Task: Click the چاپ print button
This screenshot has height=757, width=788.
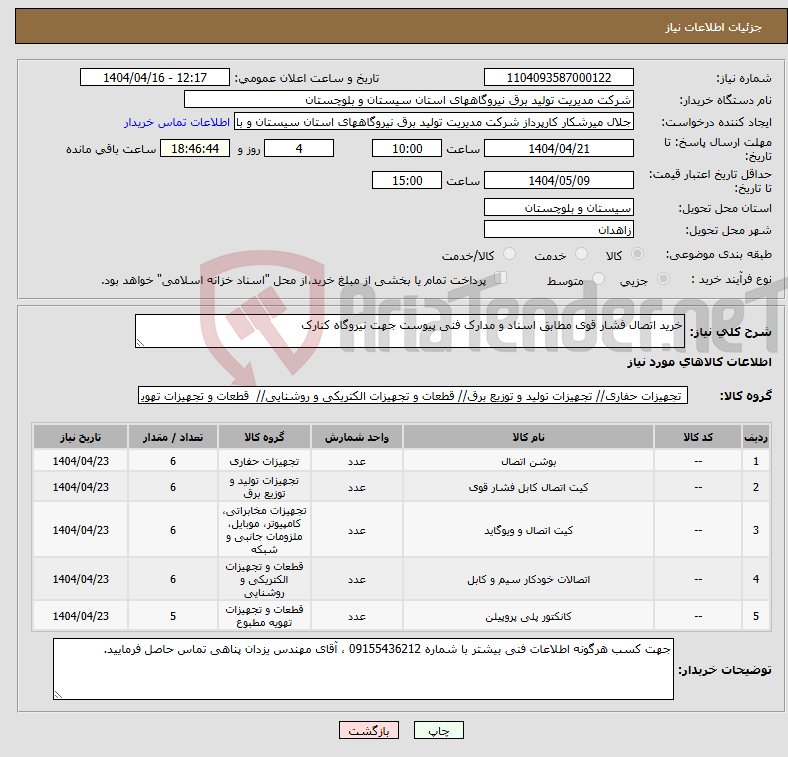Action: pyautogui.click(x=439, y=730)
